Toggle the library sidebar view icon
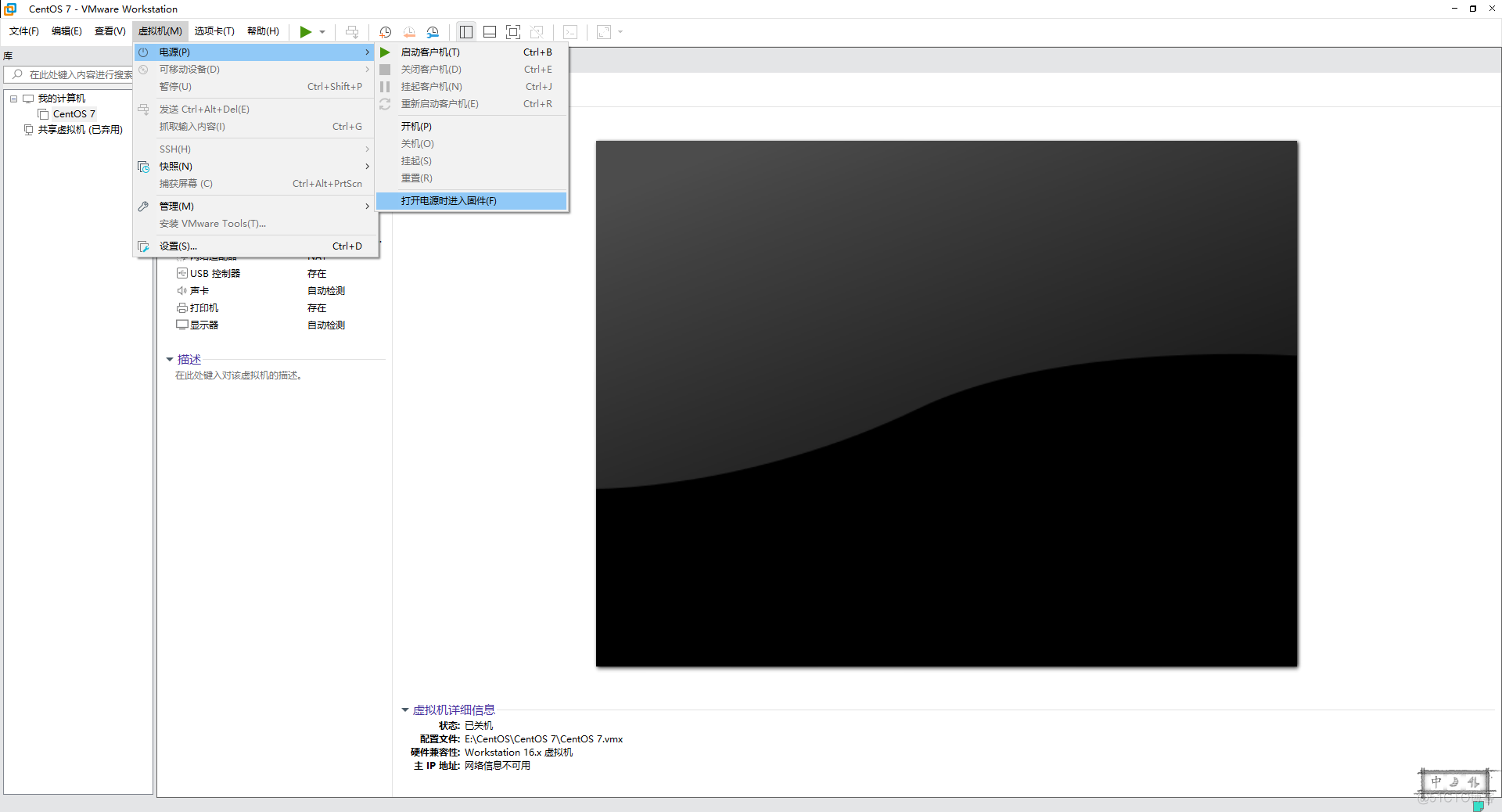This screenshot has height=812, width=1502. point(466,32)
